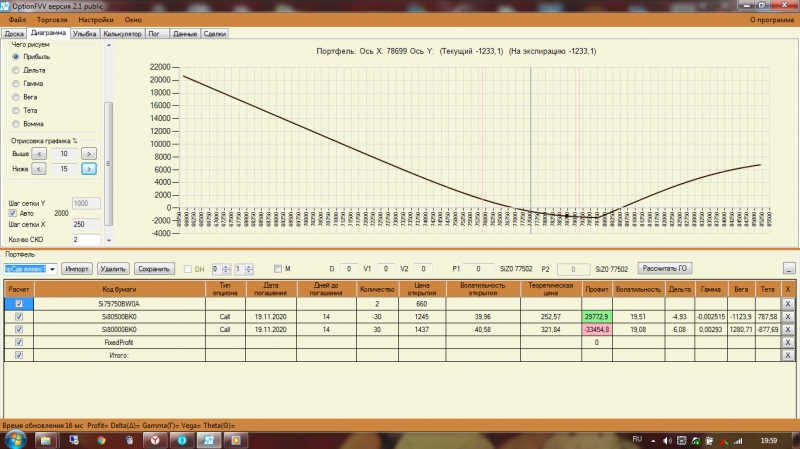
Task: Switch to the Сделки tab
Action: coord(215,34)
